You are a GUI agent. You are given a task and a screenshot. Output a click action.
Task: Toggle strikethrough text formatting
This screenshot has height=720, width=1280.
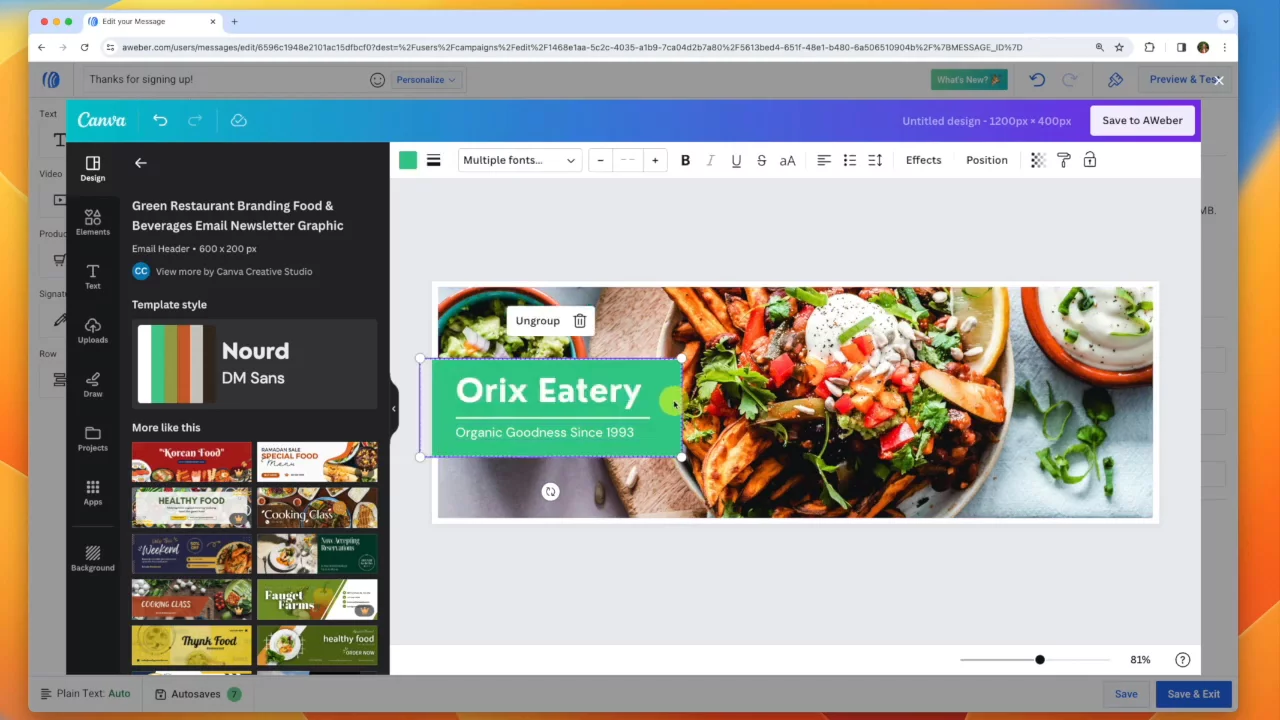coord(762,160)
